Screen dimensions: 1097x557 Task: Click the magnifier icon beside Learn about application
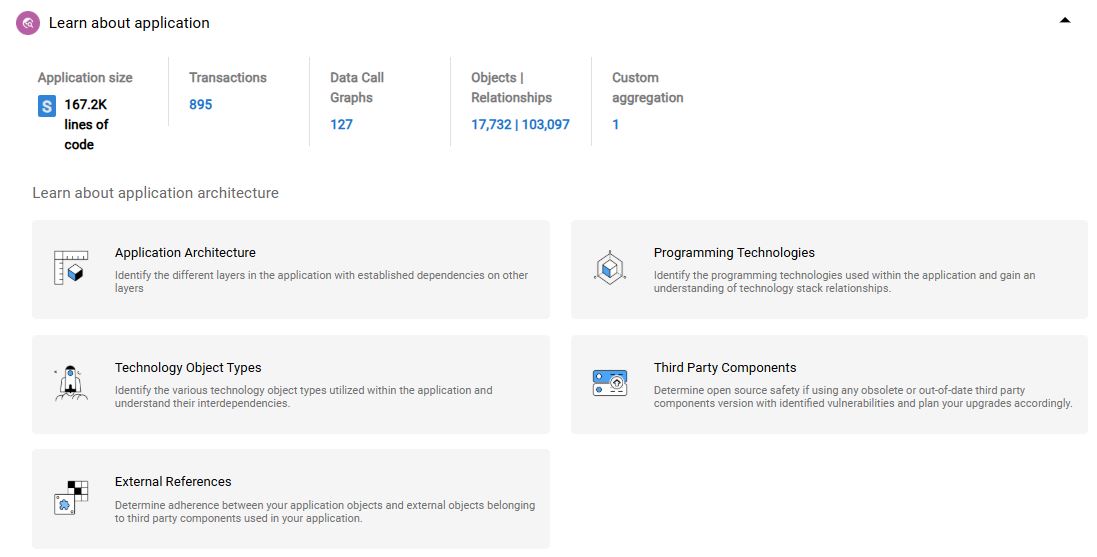[28, 22]
